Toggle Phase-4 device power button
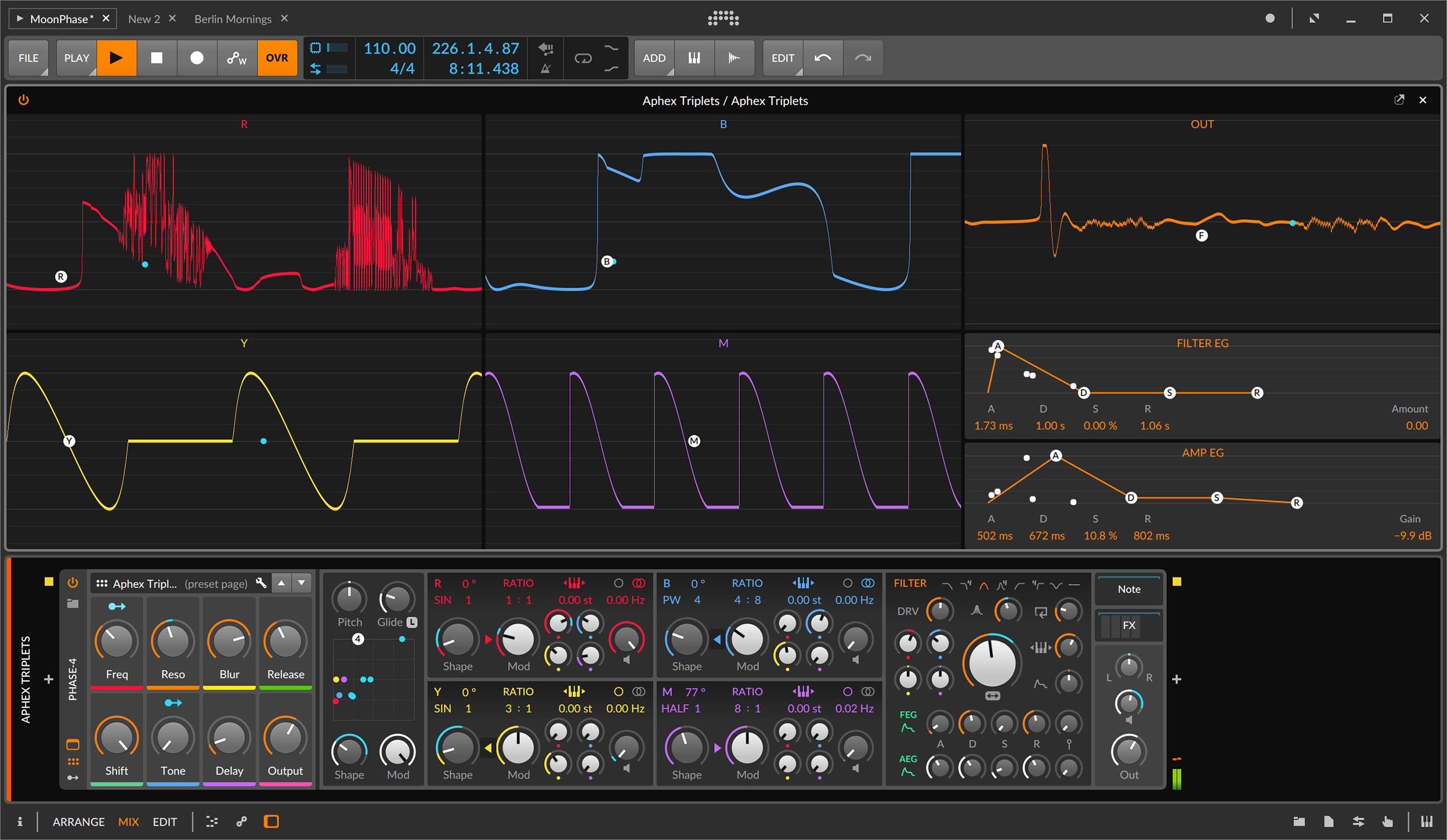The width and height of the screenshot is (1447, 840). click(x=73, y=583)
